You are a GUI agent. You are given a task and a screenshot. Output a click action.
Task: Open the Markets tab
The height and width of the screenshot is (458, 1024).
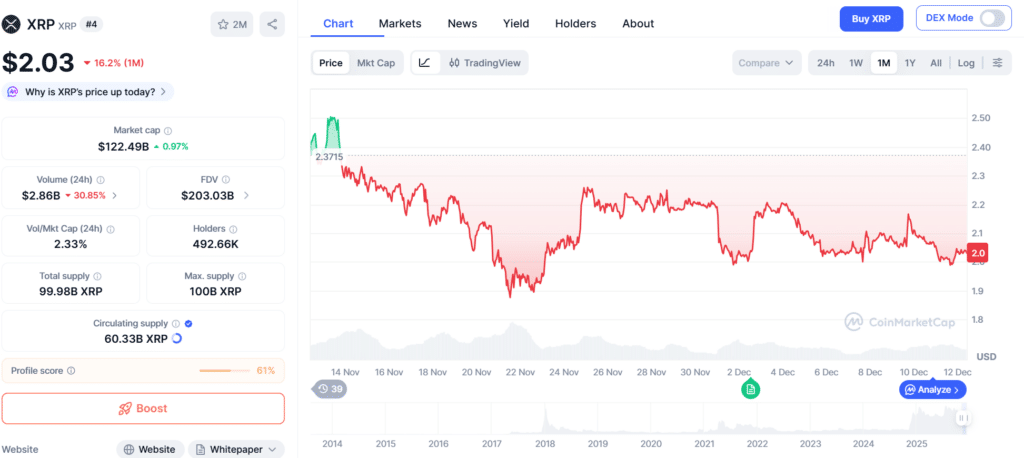click(400, 24)
